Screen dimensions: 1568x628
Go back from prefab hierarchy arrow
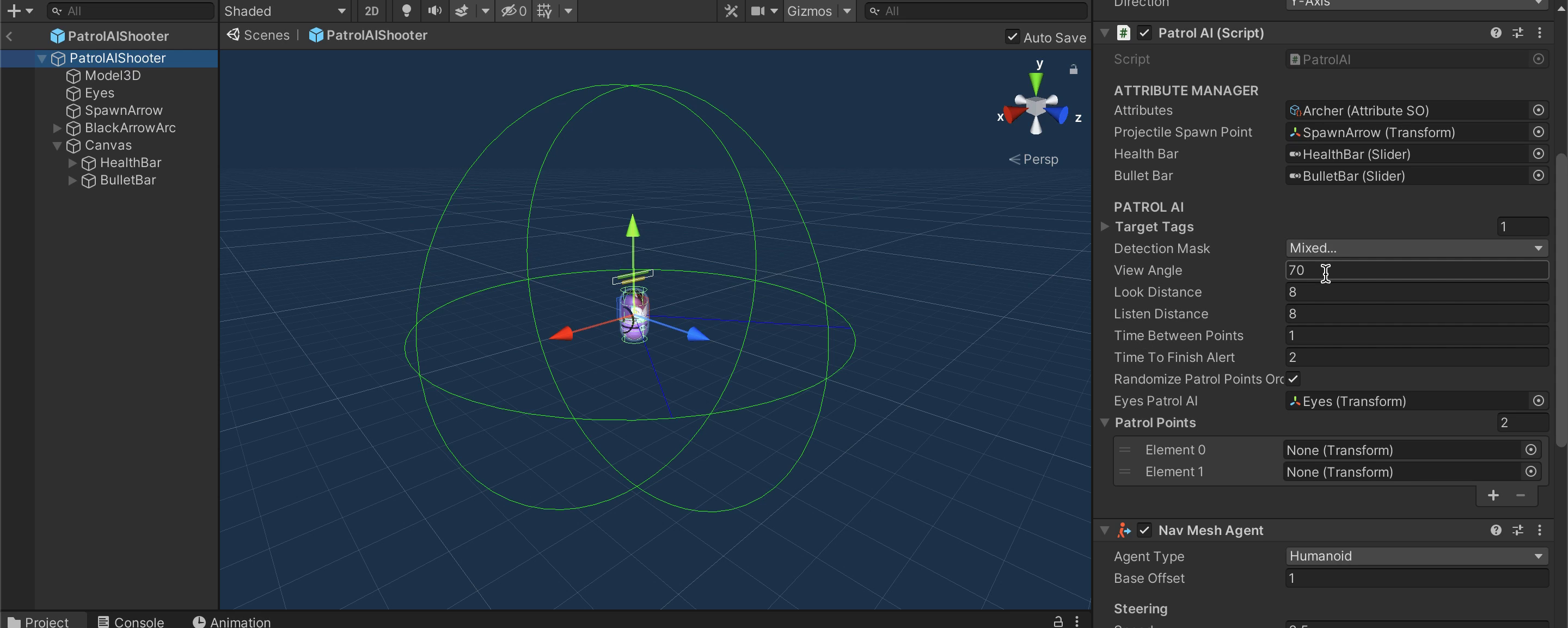pos(9,36)
